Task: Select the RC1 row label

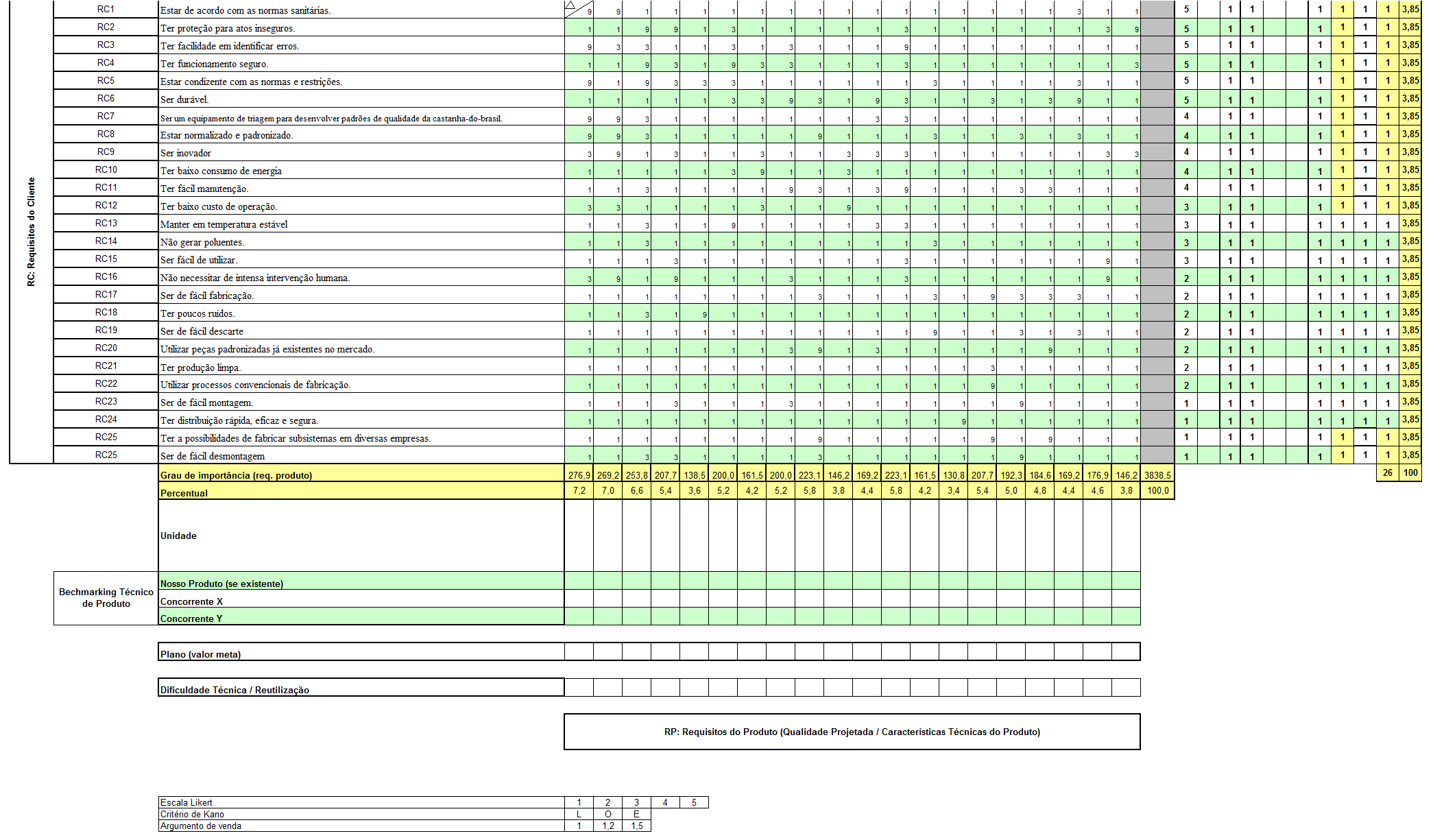Action: pyautogui.click(x=106, y=10)
